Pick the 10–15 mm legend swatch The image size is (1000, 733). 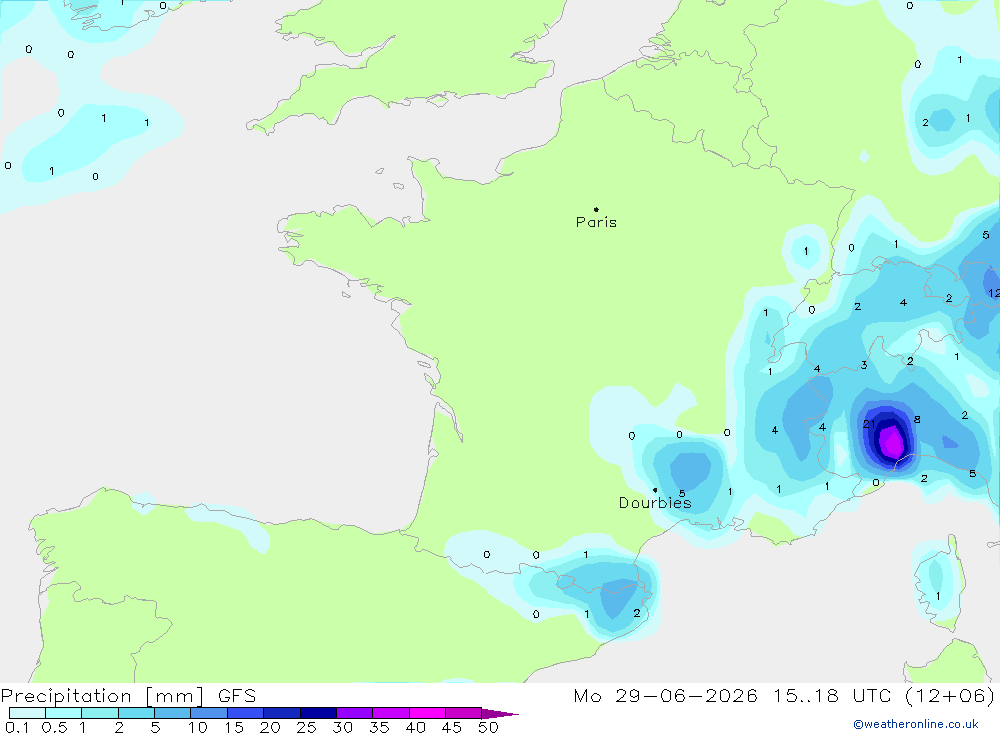pos(209,713)
